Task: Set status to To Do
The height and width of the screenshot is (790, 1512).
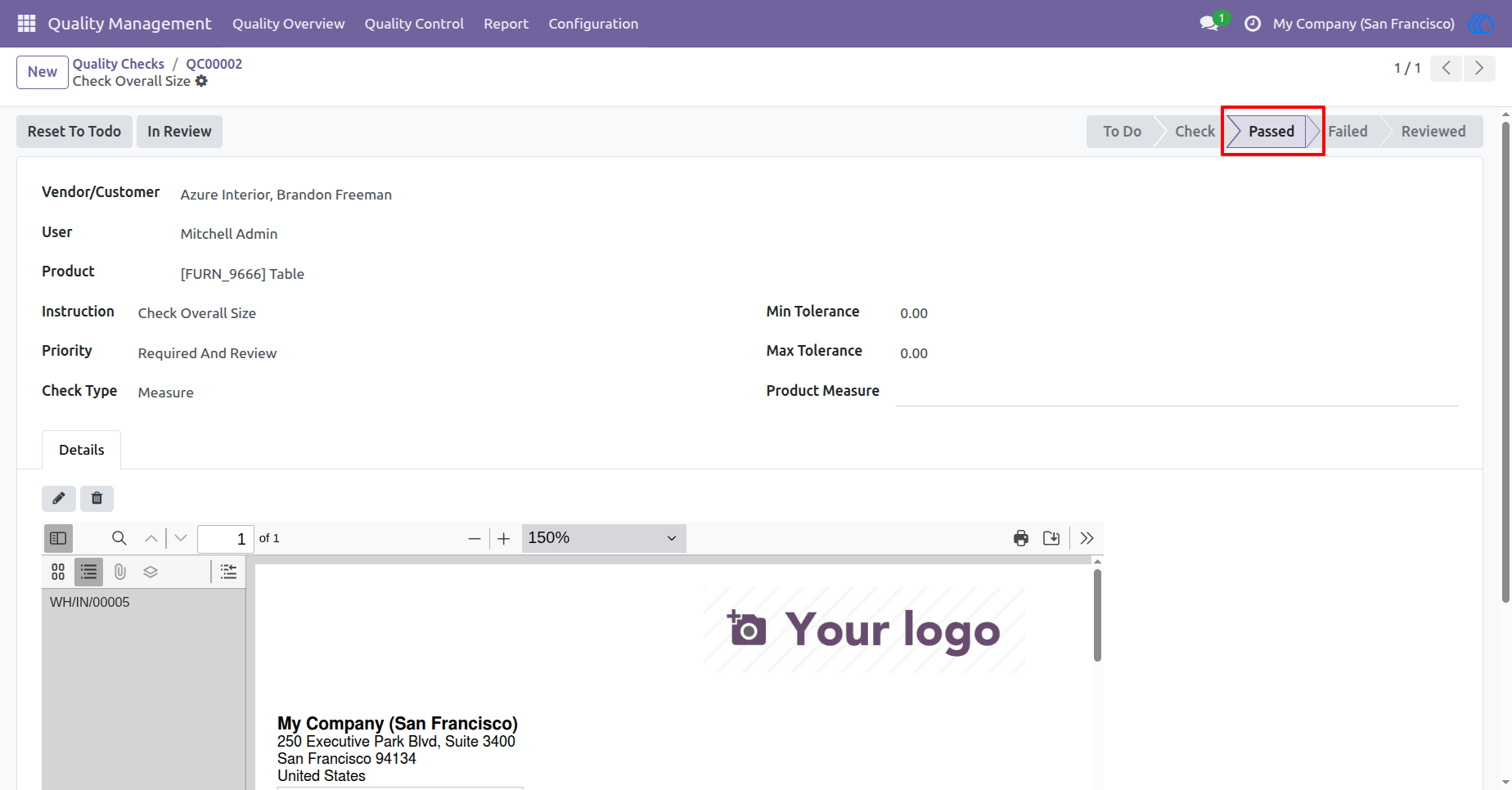Action: [x=1122, y=132]
